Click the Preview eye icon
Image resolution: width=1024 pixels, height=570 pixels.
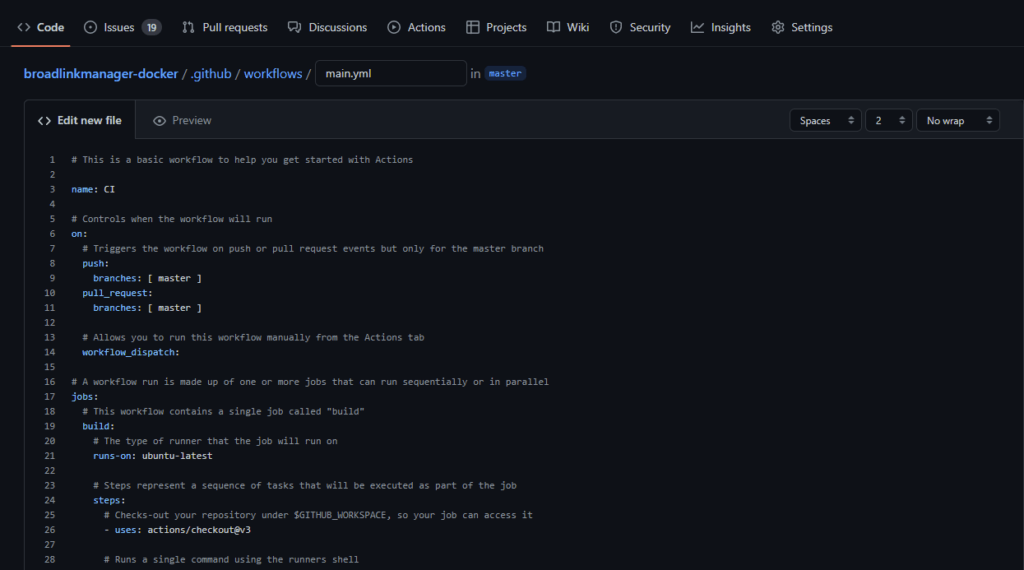(159, 121)
